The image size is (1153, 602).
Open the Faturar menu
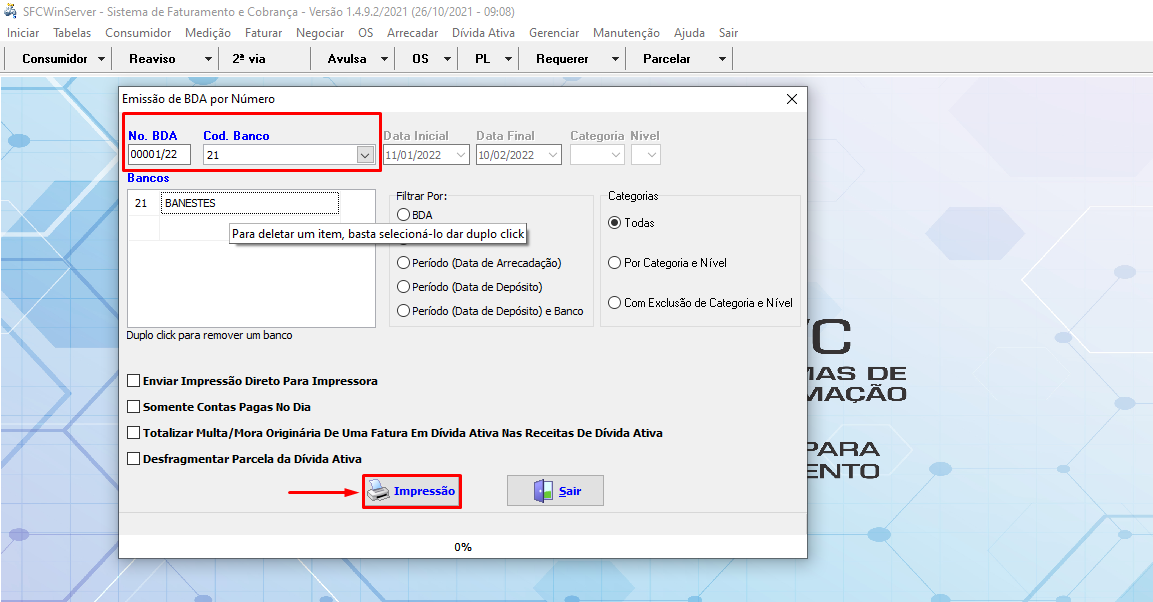[263, 33]
